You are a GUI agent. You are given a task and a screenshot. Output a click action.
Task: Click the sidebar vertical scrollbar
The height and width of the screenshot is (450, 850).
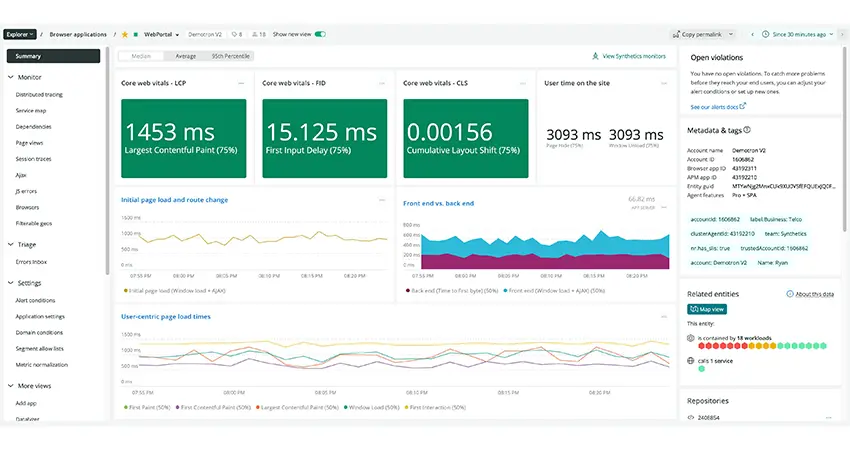click(x=107, y=162)
